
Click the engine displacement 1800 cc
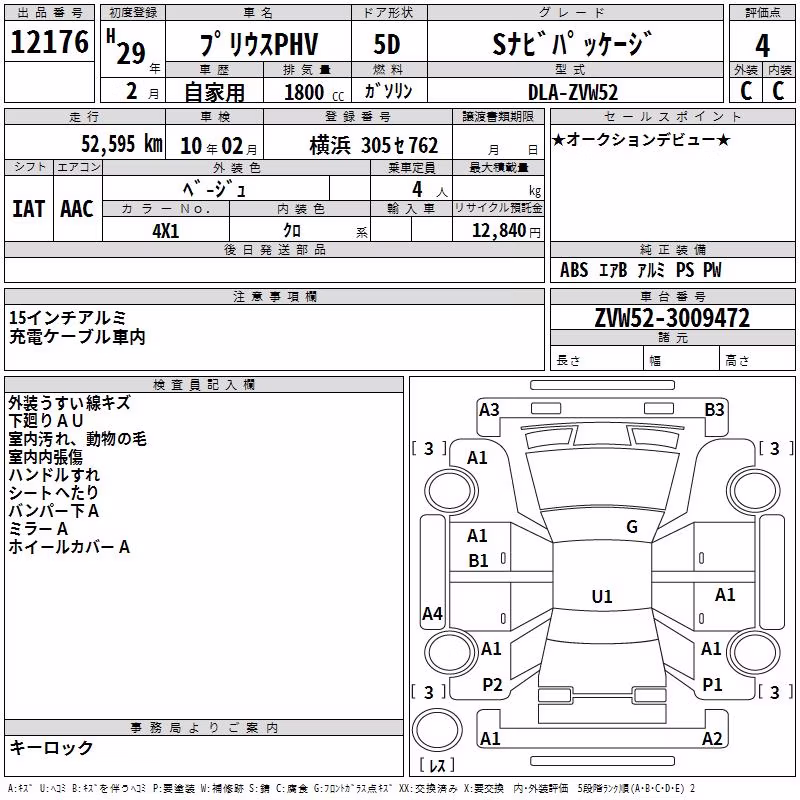[314, 93]
